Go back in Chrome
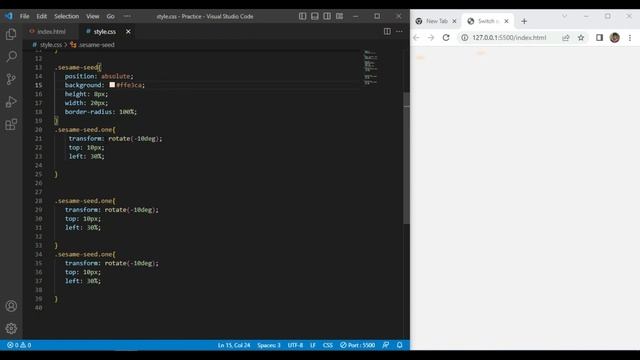The image size is (640, 360). [x=416, y=38]
